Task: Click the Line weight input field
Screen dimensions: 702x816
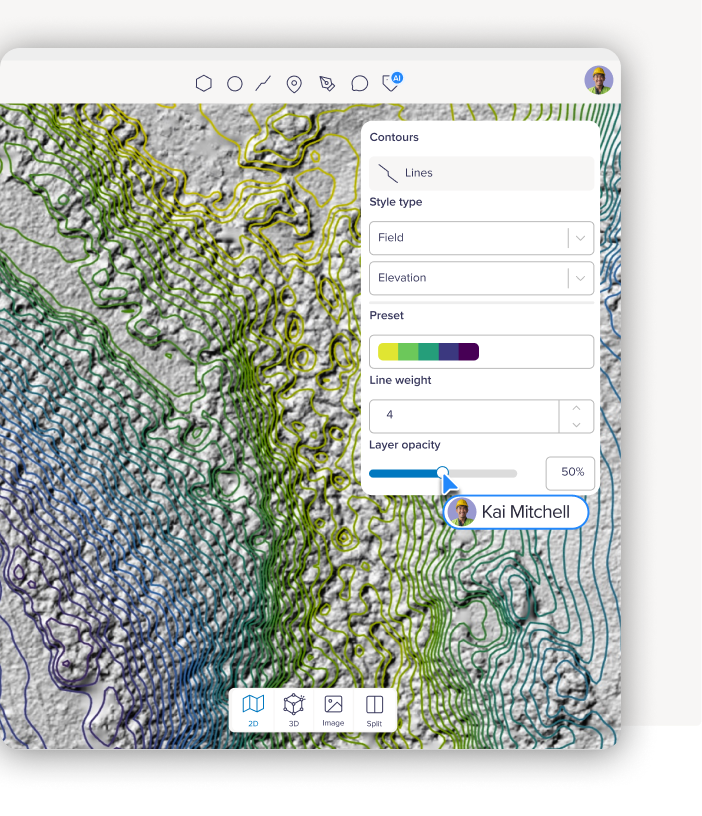Action: point(464,416)
